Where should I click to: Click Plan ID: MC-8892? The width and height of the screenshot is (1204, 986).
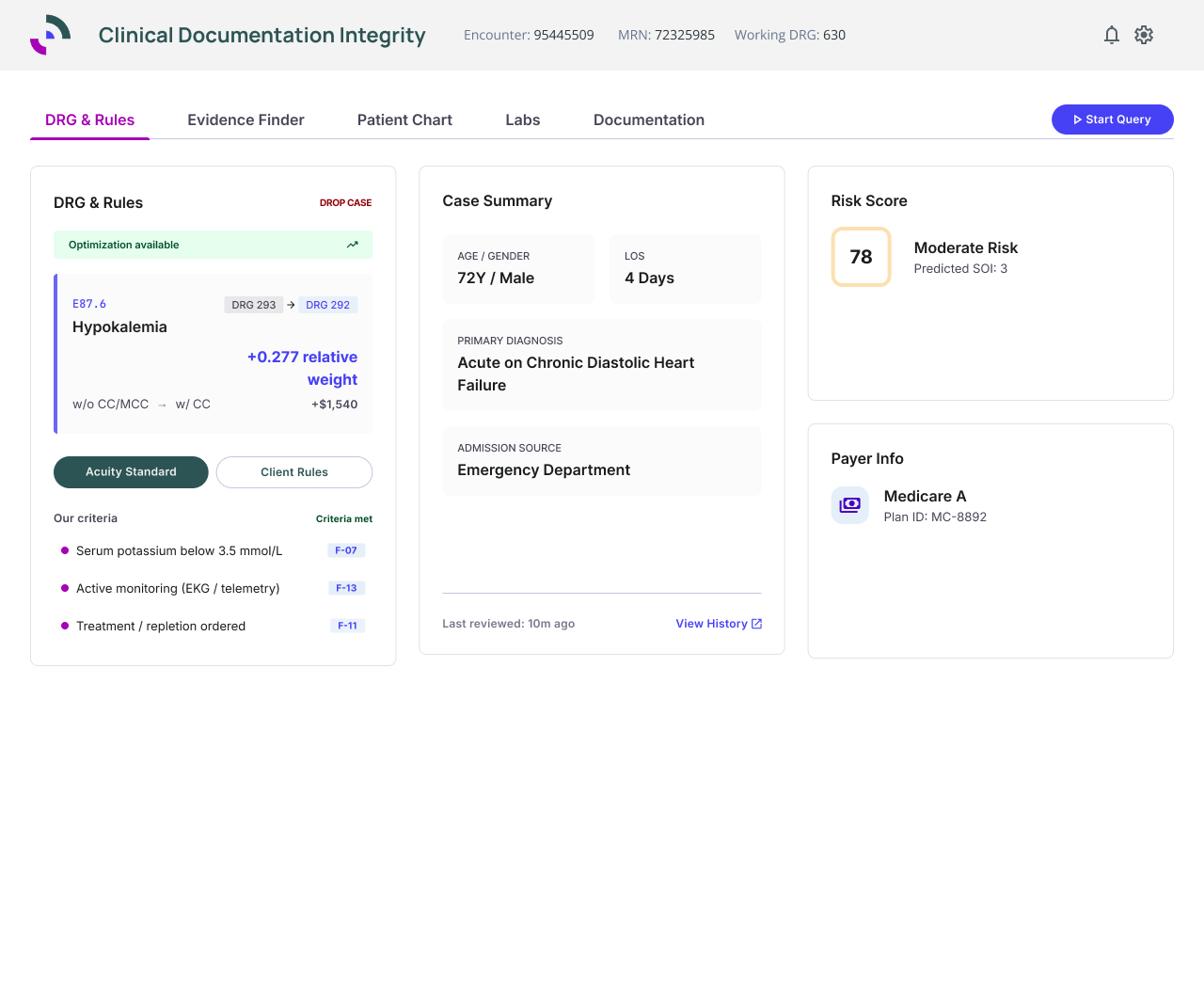point(935,517)
